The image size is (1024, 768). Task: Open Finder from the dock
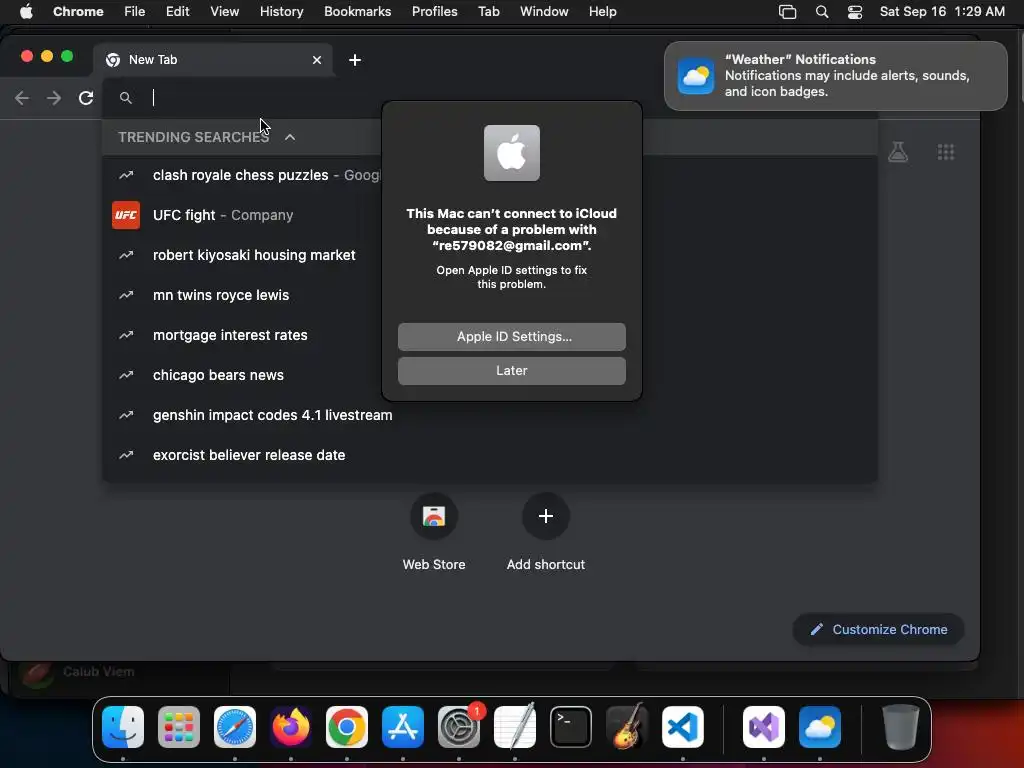pyautogui.click(x=123, y=727)
